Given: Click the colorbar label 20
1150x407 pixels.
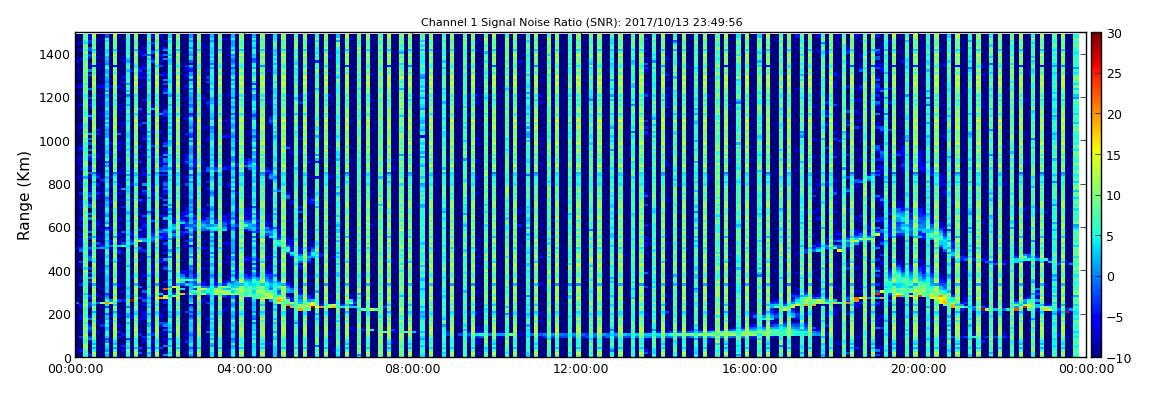Looking at the screenshot, I should pos(1115,114).
